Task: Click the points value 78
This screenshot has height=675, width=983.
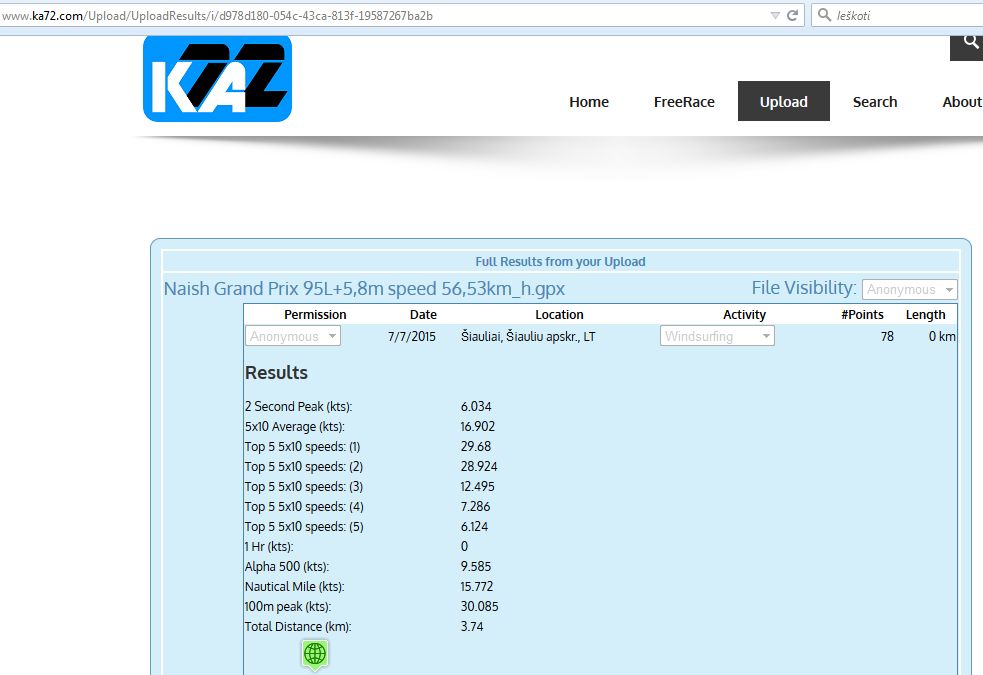Action: tap(887, 337)
